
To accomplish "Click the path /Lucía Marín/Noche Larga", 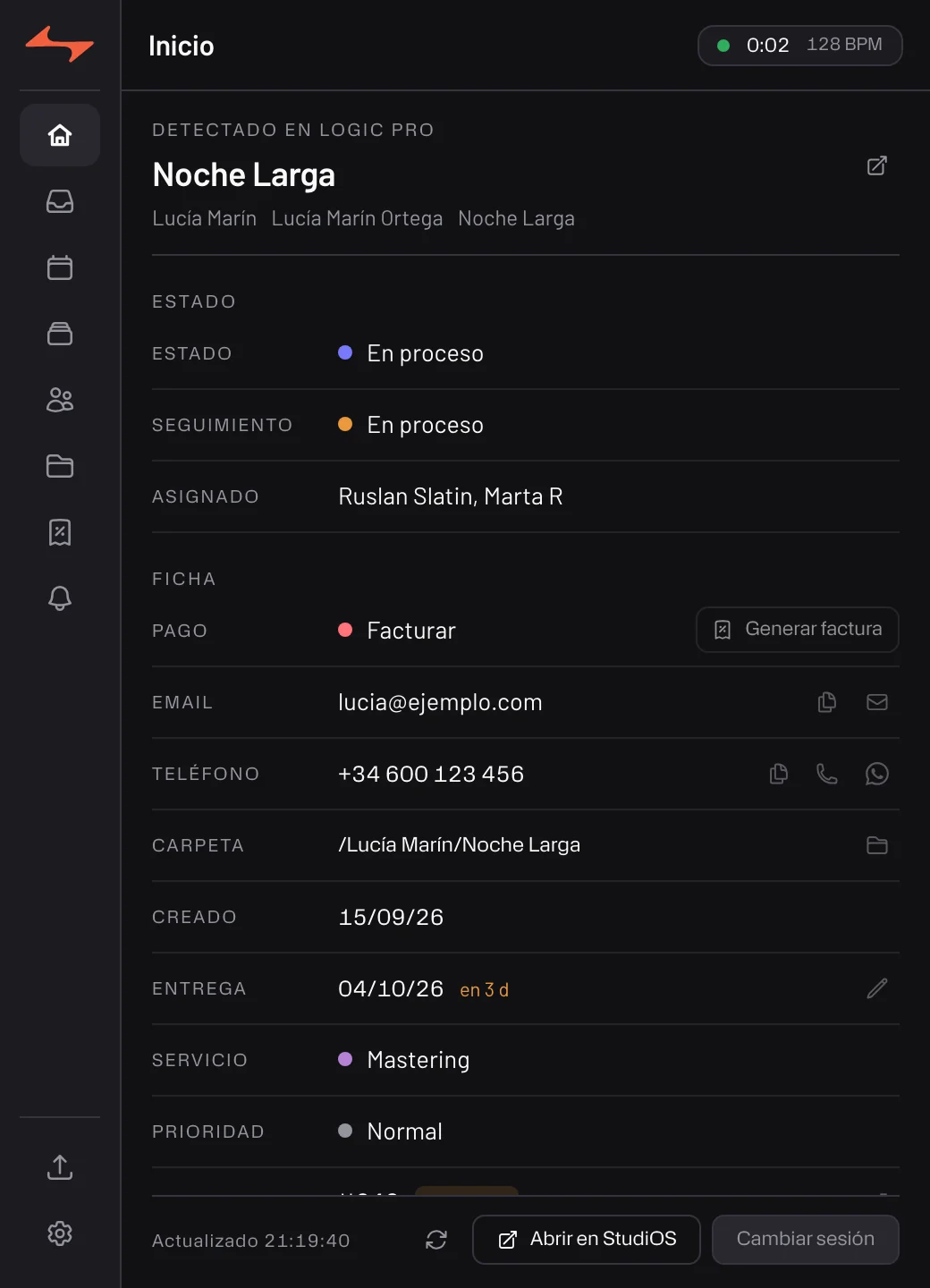I will click(x=460, y=845).
